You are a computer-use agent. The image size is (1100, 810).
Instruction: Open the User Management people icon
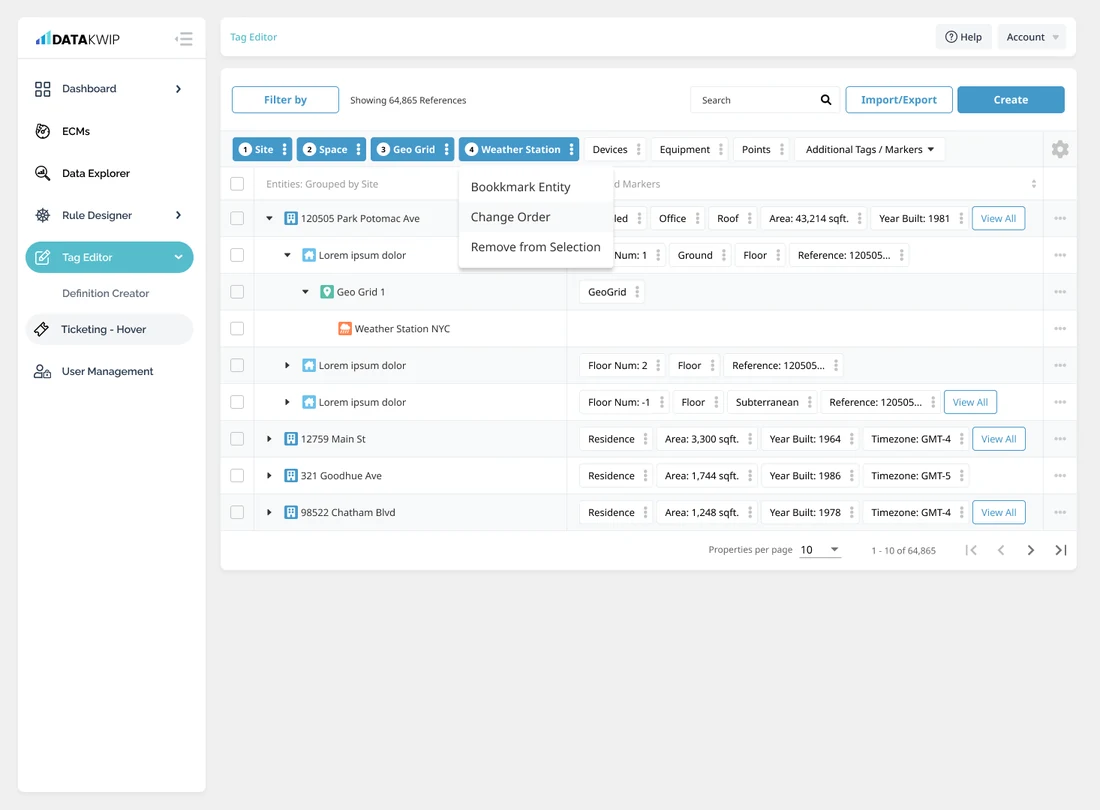pyautogui.click(x=42, y=371)
